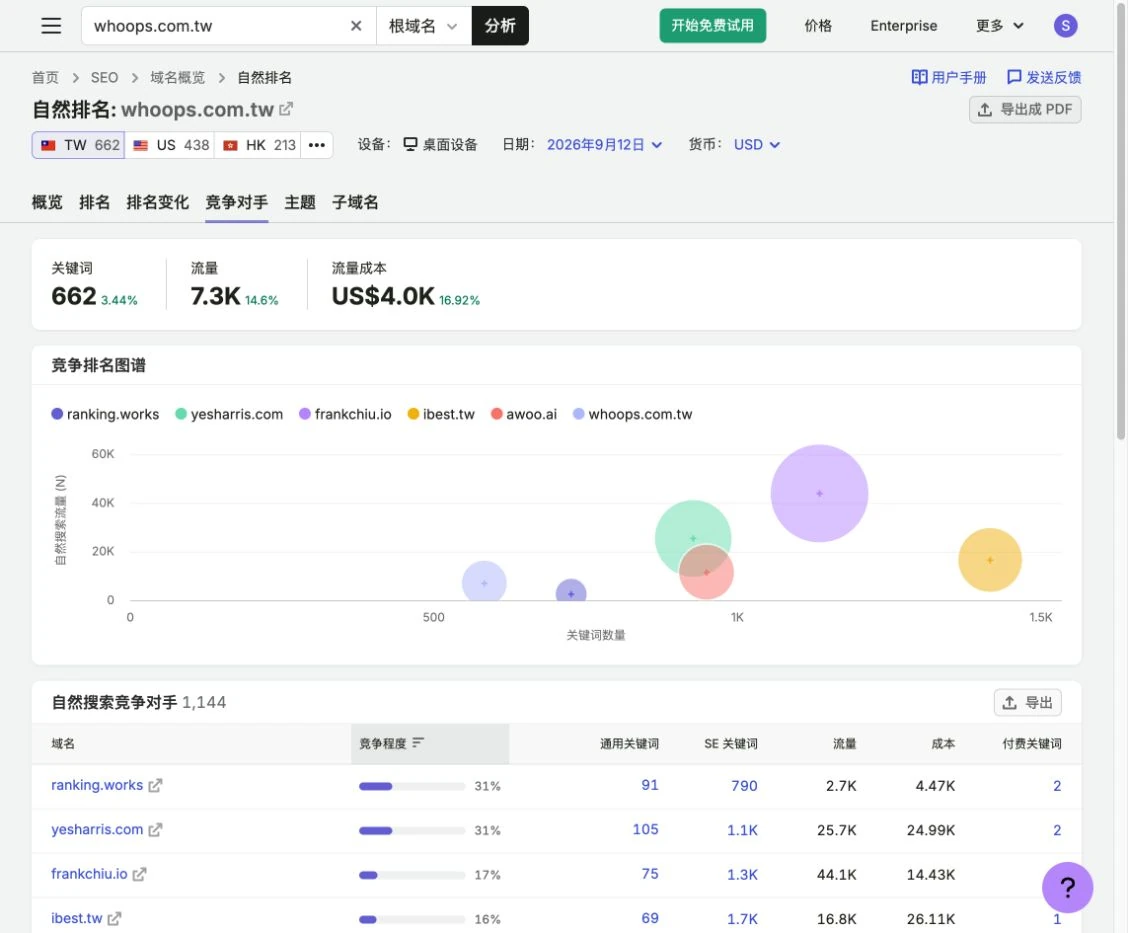Start the free trial with 开始免费试用
This screenshot has width=1128, height=933.
(712, 26)
